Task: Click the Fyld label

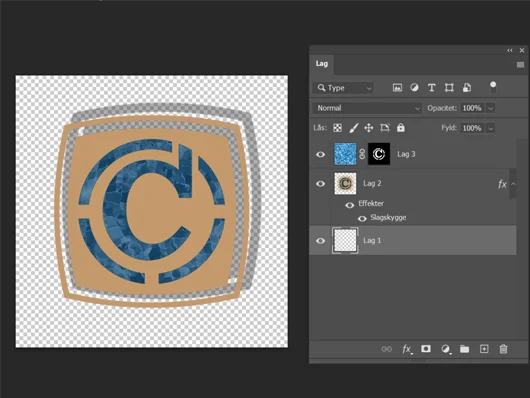Action: (x=449, y=128)
